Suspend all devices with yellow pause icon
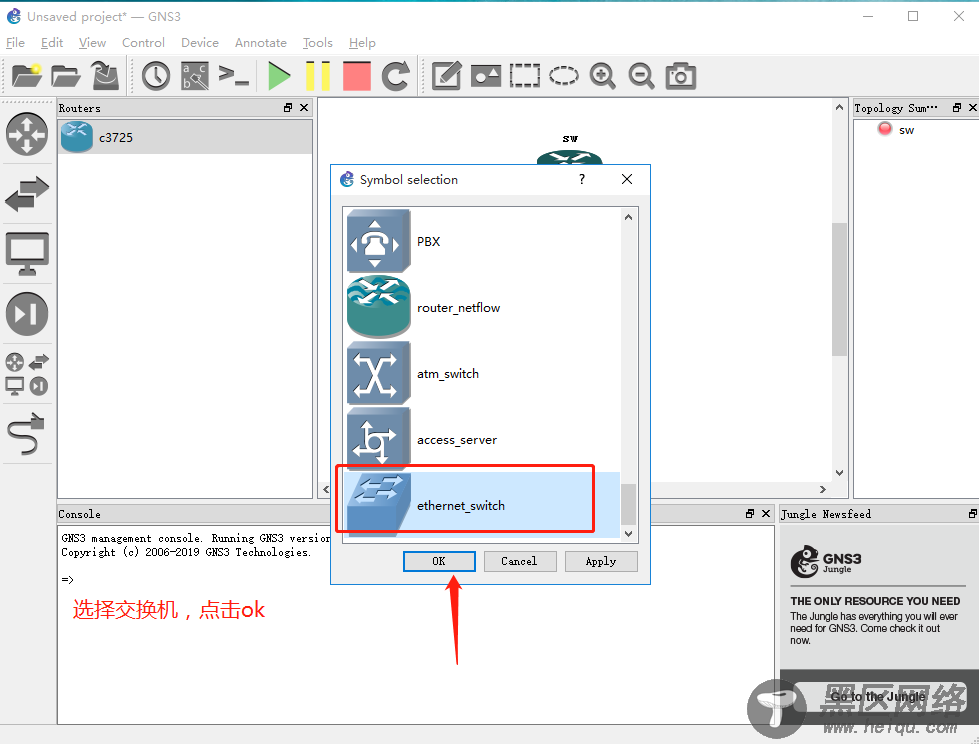 [x=318, y=76]
